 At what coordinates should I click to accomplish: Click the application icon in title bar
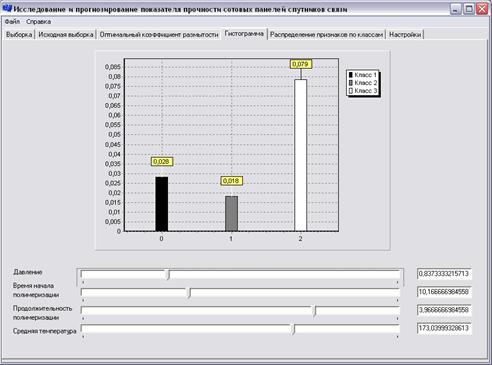(x=7, y=8)
